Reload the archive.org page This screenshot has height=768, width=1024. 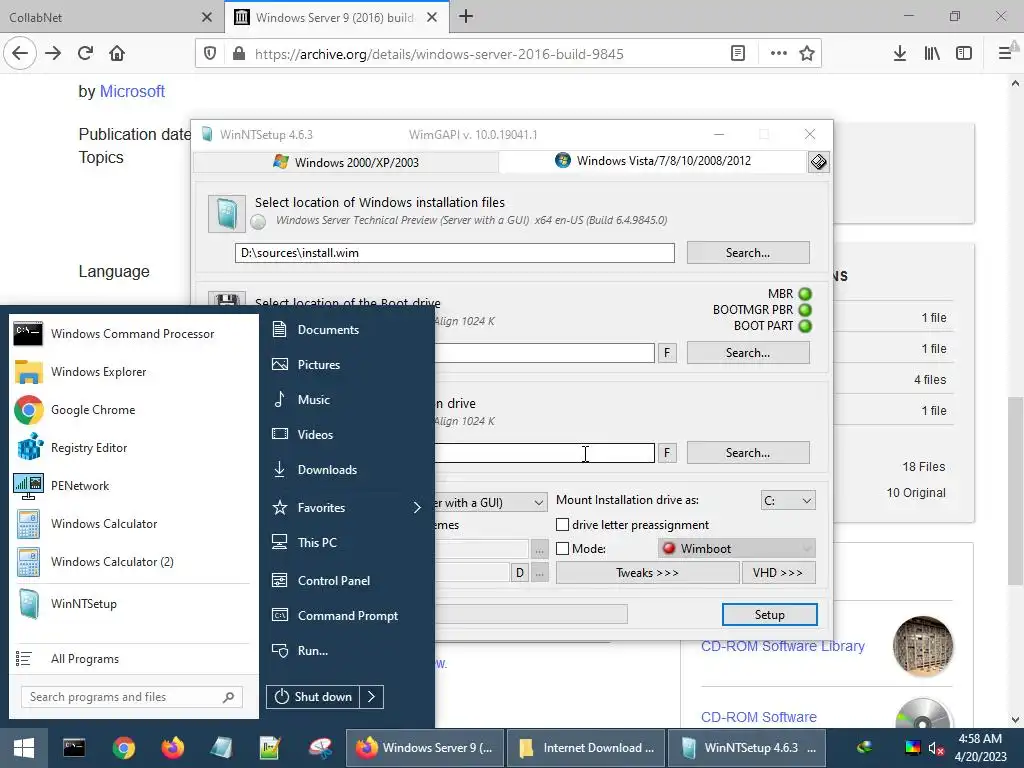pos(85,53)
